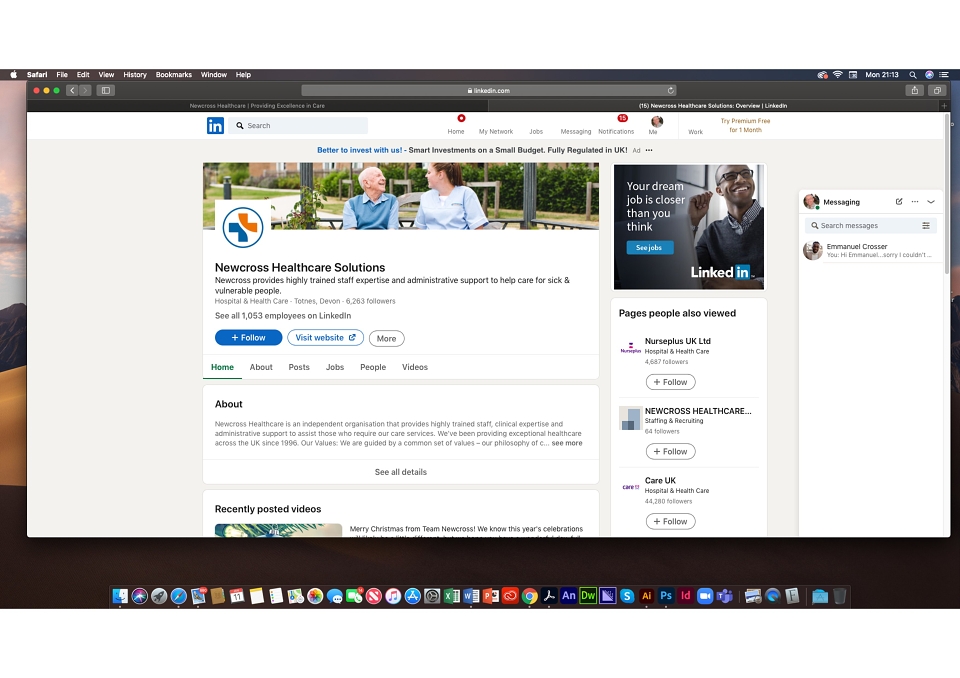Toggle the Safari sidebar button
The image size is (960, 678).
pos(105,91)
